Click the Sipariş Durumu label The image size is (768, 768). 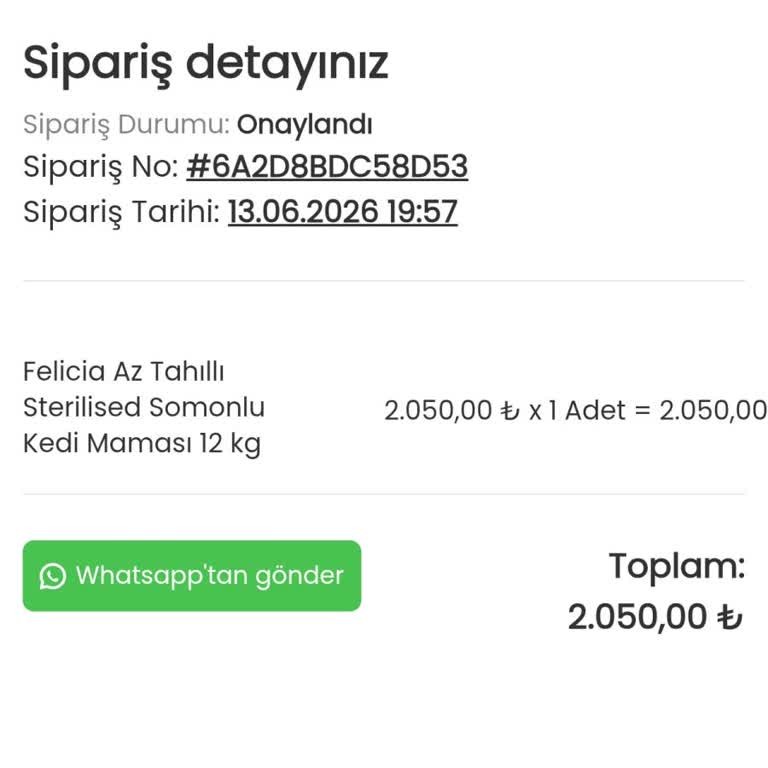point(126,124)
